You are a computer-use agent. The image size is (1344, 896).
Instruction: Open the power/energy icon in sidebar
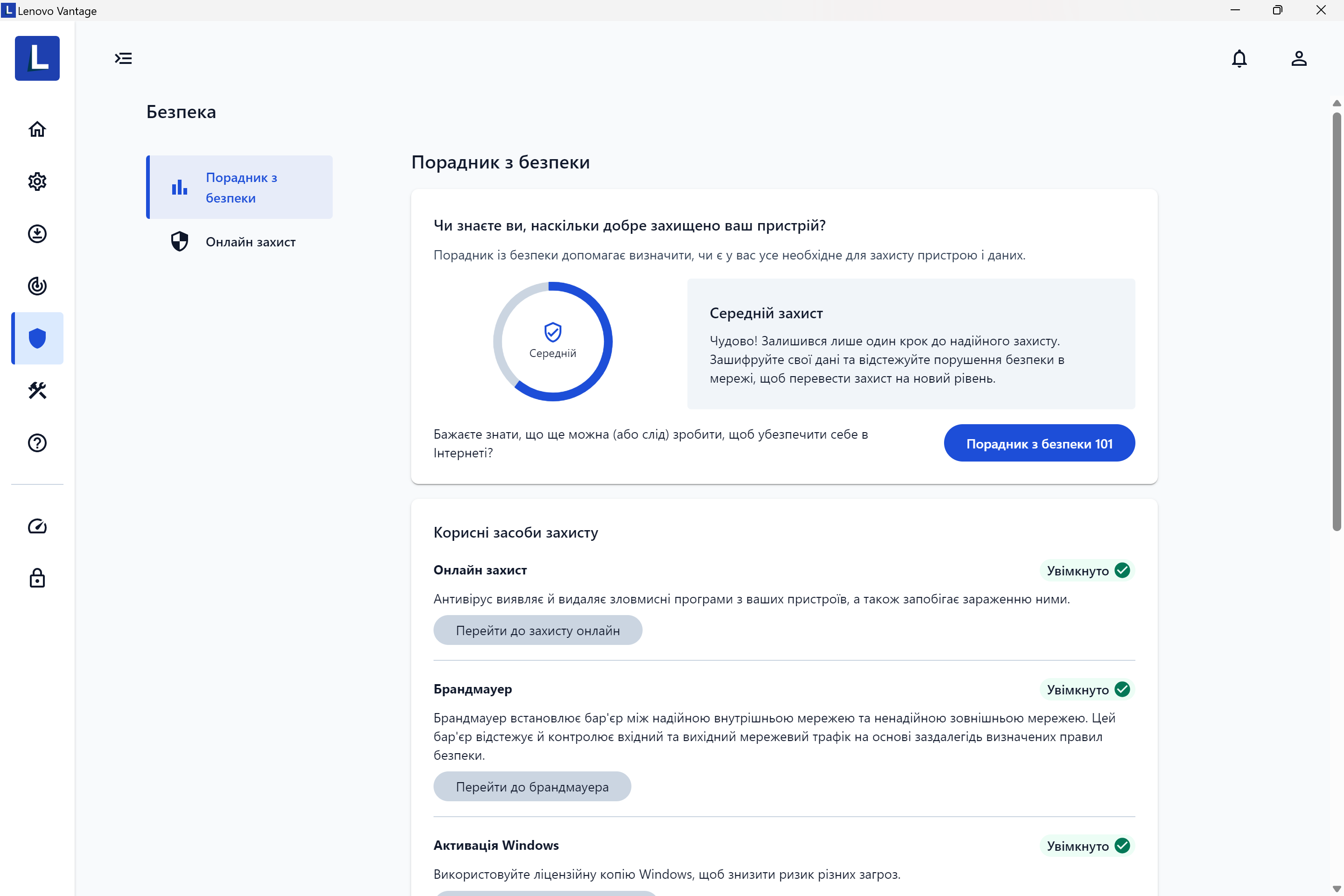pos(37,286)
